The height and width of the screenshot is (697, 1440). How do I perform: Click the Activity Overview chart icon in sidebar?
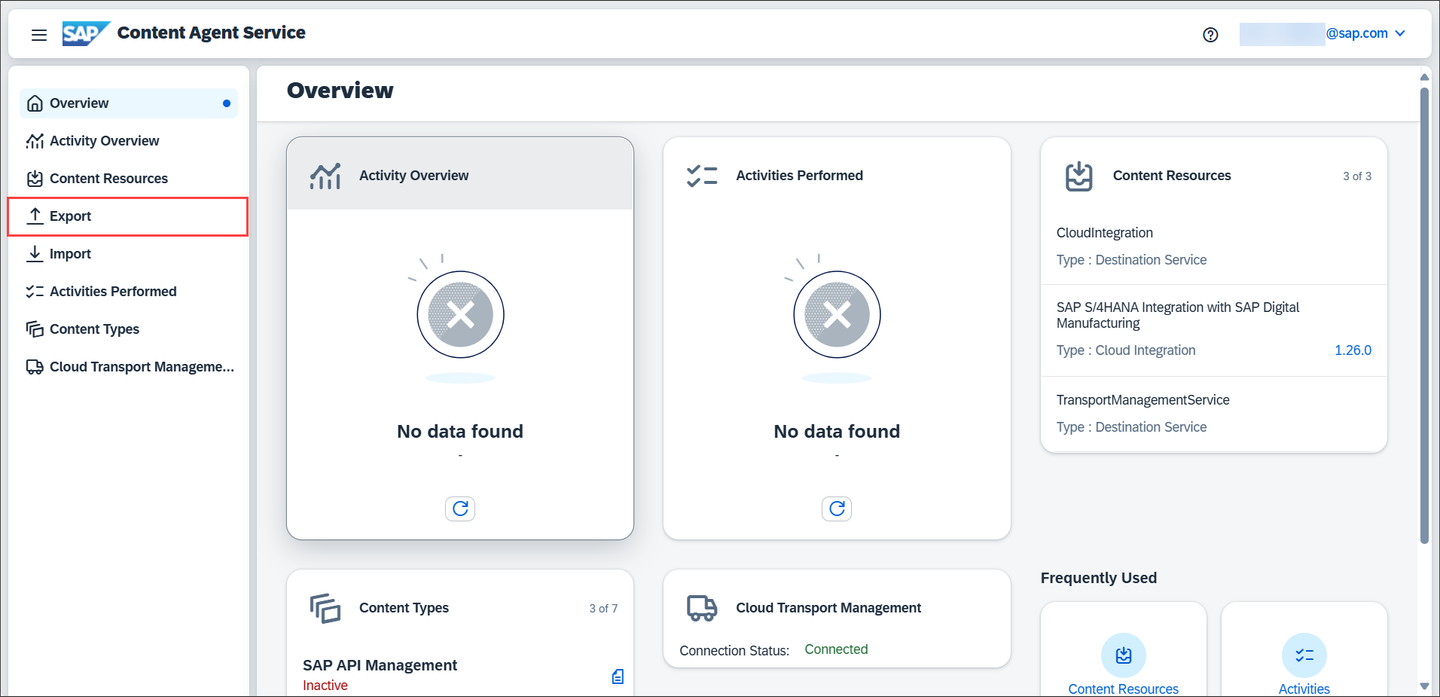pos(35,141)
